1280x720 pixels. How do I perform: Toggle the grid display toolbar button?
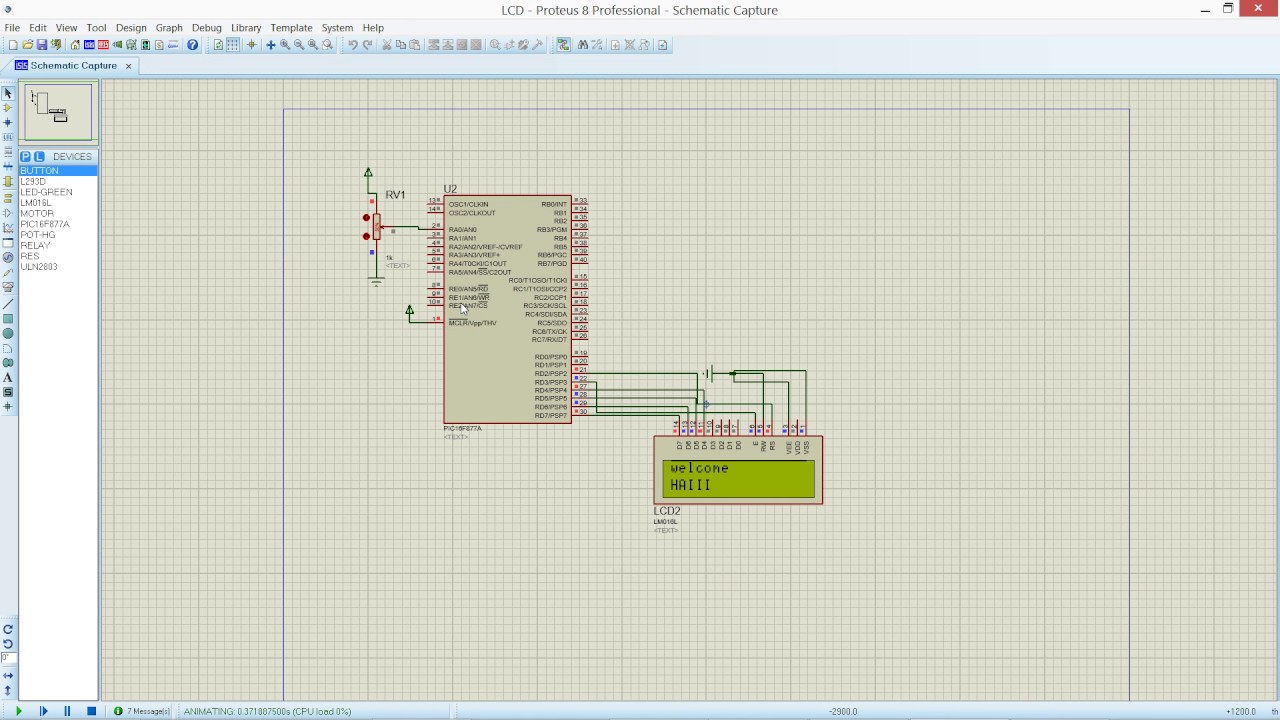[233, 45]
